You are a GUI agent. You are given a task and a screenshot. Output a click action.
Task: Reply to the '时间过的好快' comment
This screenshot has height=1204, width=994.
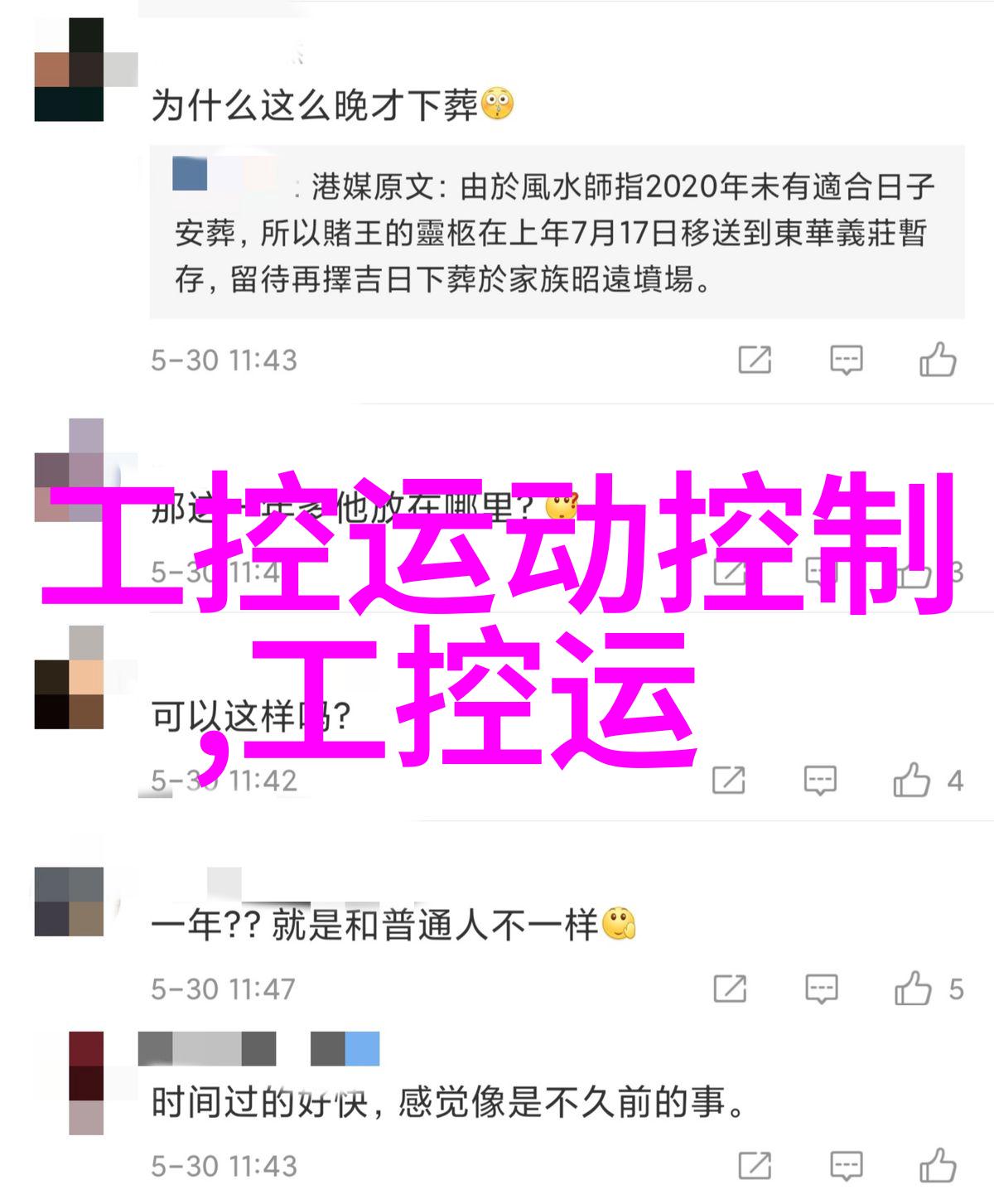pyautogui.click(x=847, y=1166)
